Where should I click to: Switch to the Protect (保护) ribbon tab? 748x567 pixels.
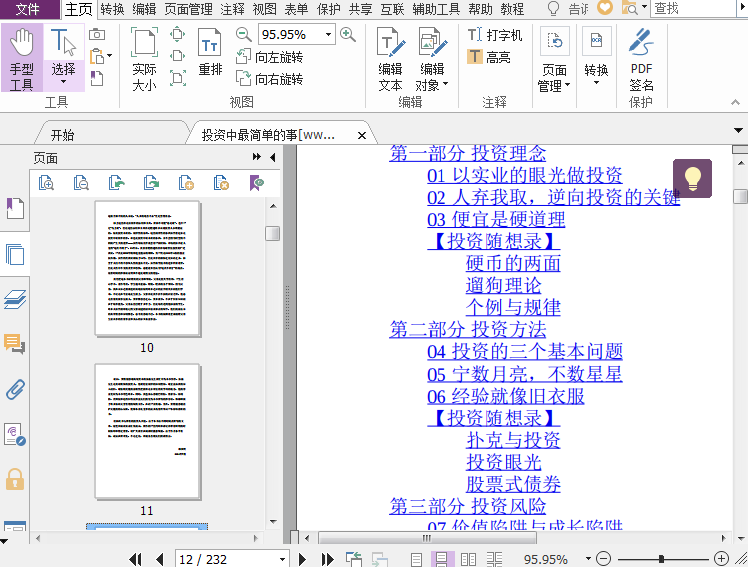click(328, 9)
